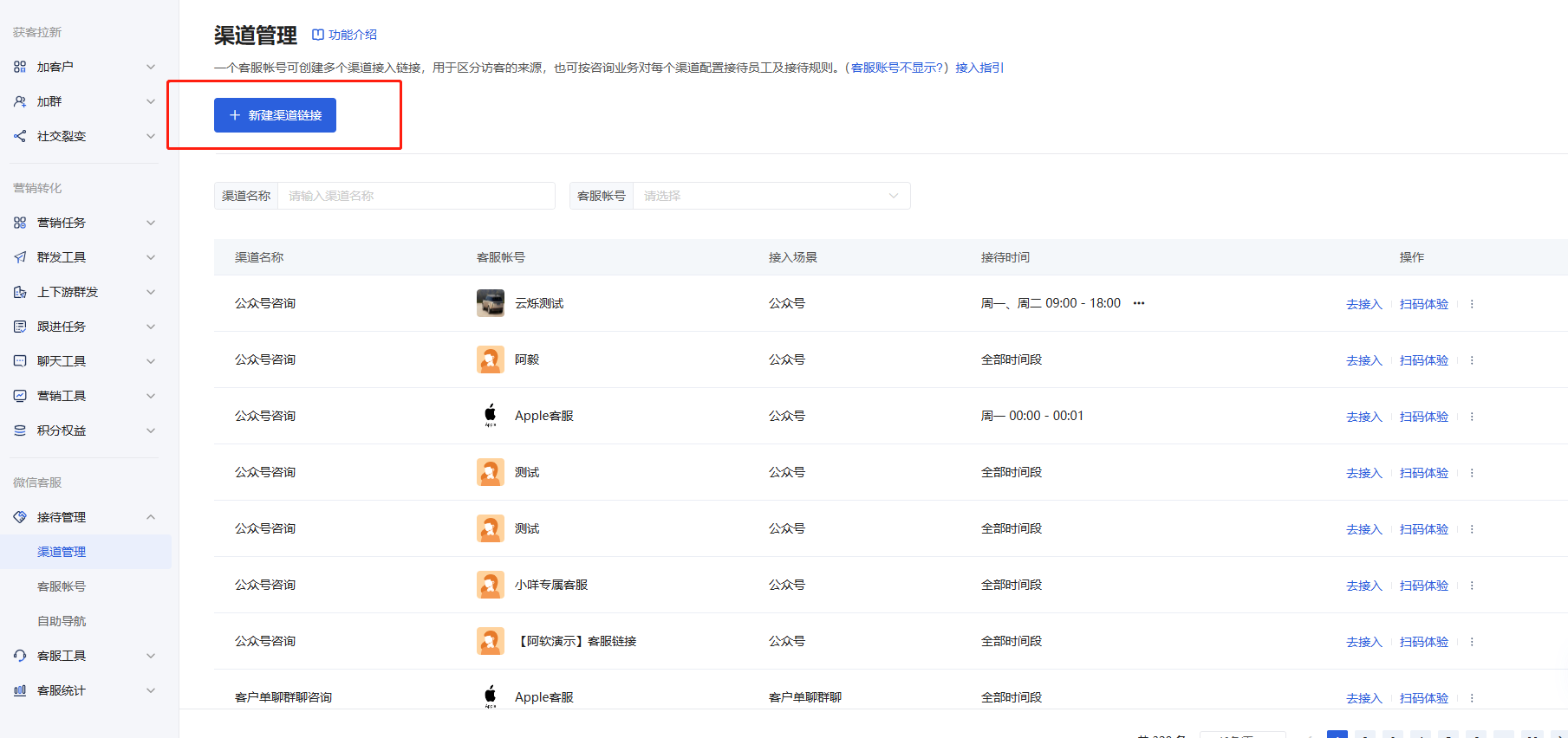Click the 群发工具 paper-plane icon

click(x=20, y=257)
